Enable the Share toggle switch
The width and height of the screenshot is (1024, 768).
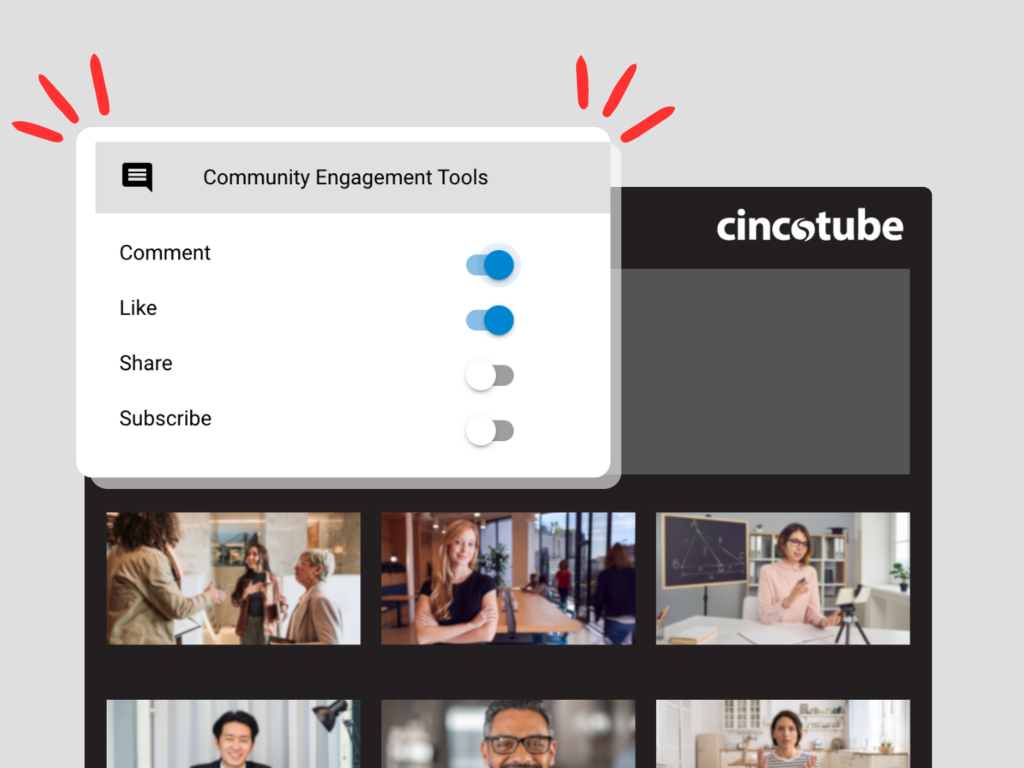pyautogui.click(x=490, y=376)
